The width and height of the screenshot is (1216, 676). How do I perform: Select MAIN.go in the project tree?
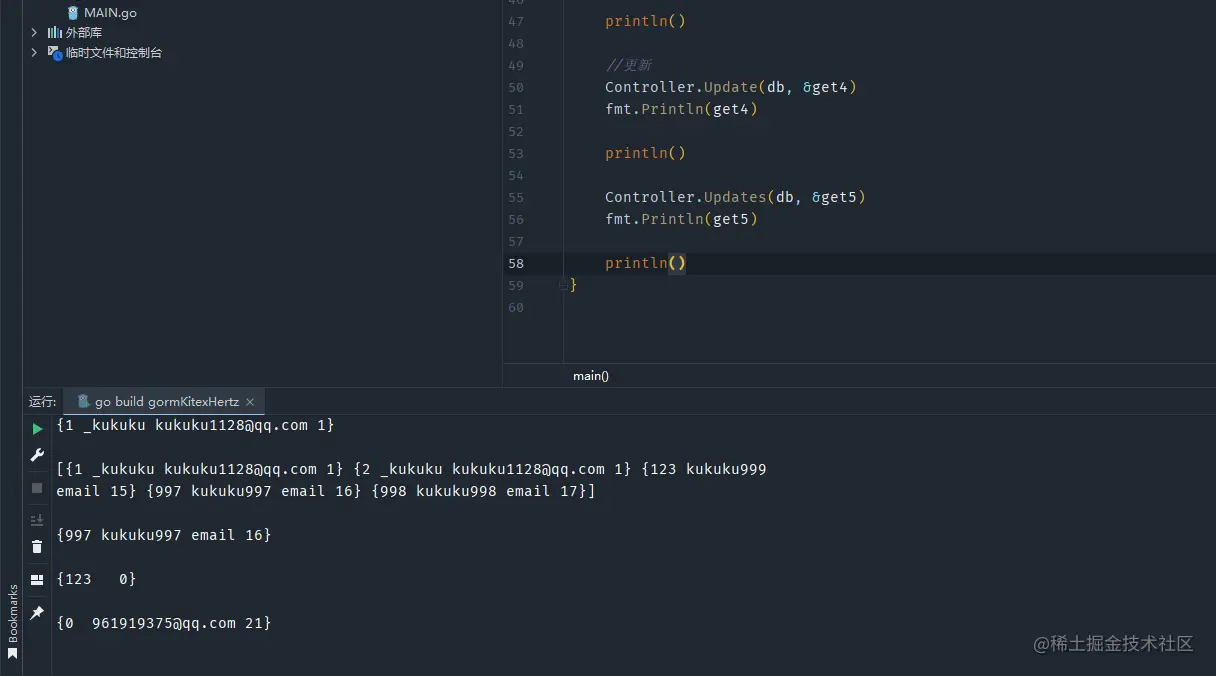click(x=110, y=13)
